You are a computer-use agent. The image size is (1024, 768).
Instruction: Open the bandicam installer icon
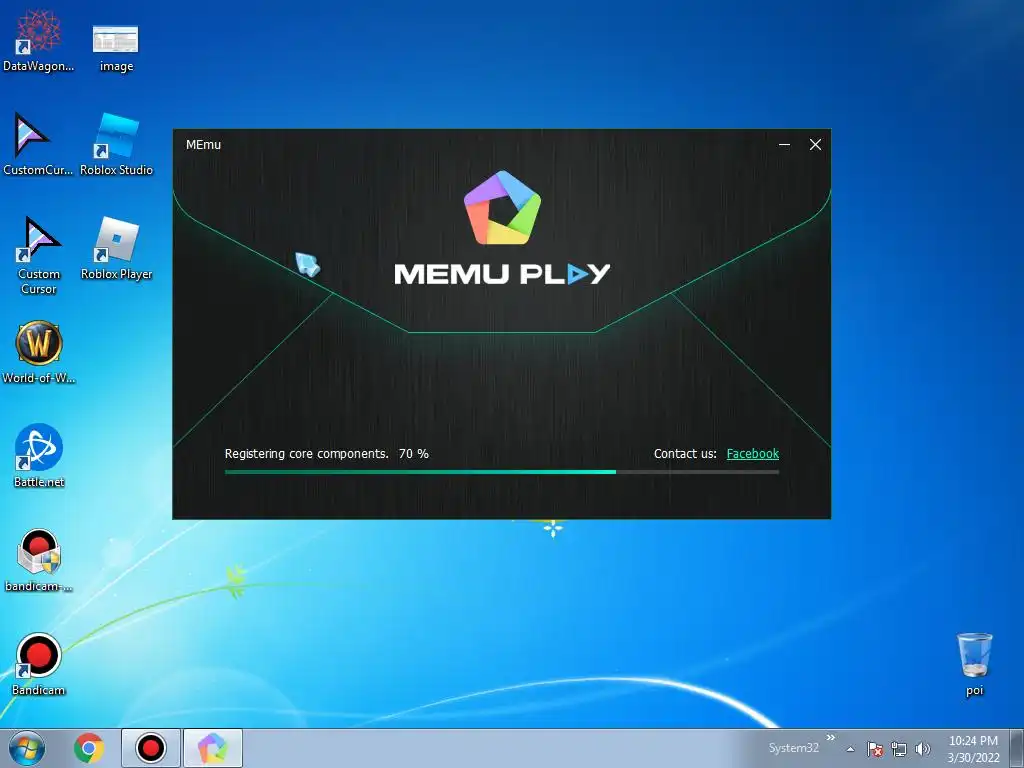point(39,560)
